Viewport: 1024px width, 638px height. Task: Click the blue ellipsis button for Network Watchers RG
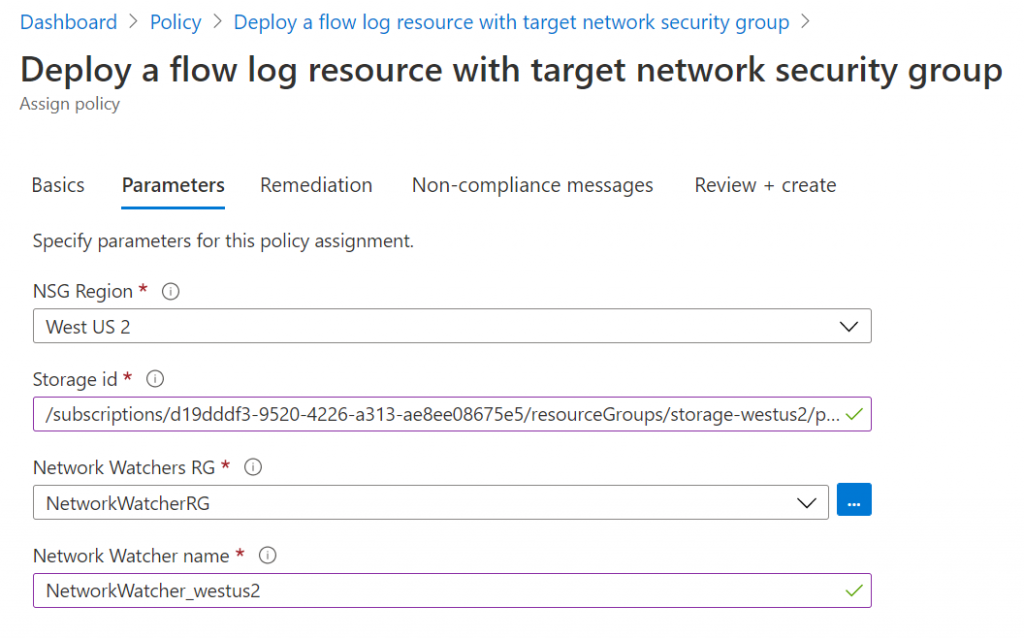[854, 502]
